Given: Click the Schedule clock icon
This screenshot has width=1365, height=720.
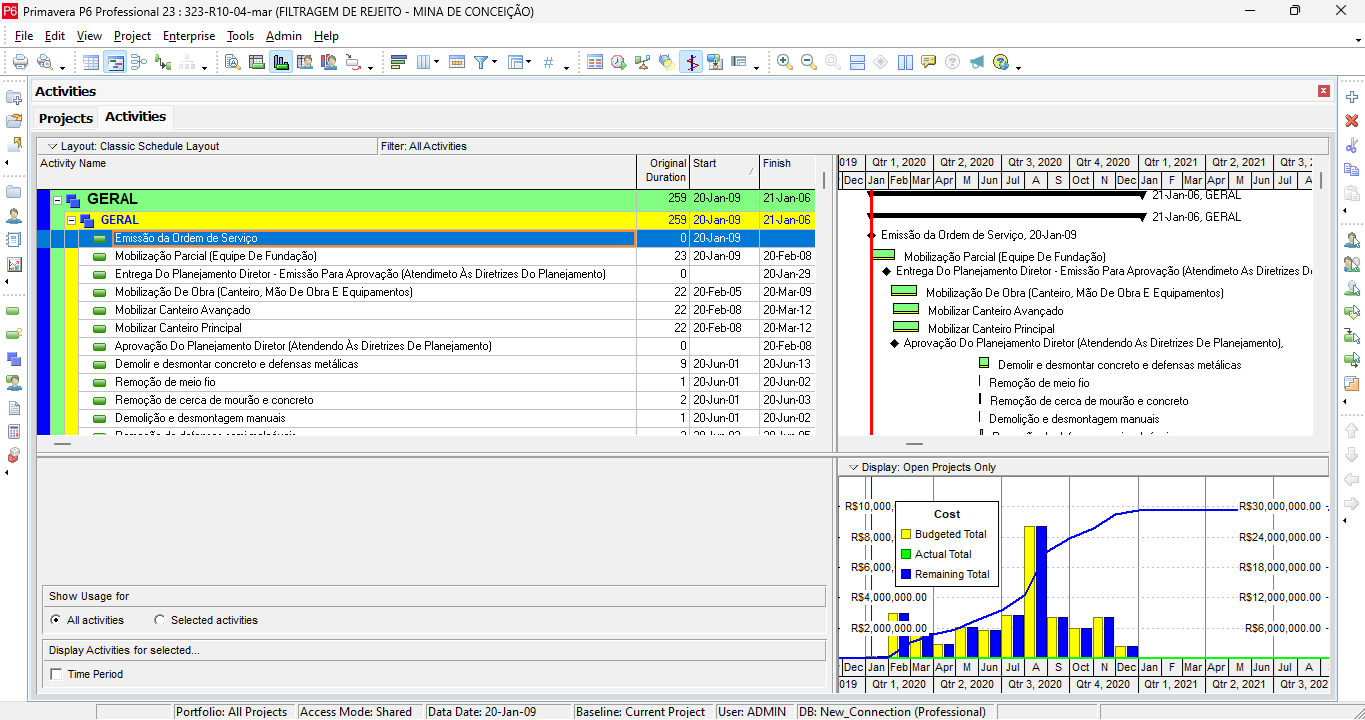Looking at the screenshot, I should [x=618, y=62].
